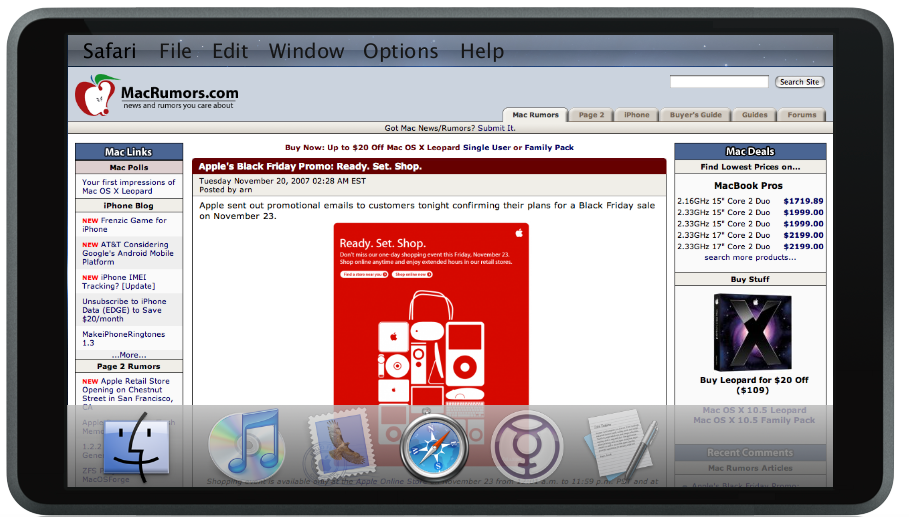This screenshot has height=517, width=913.
Task: Click the Submit It link
Action: [x=497, y=128]
